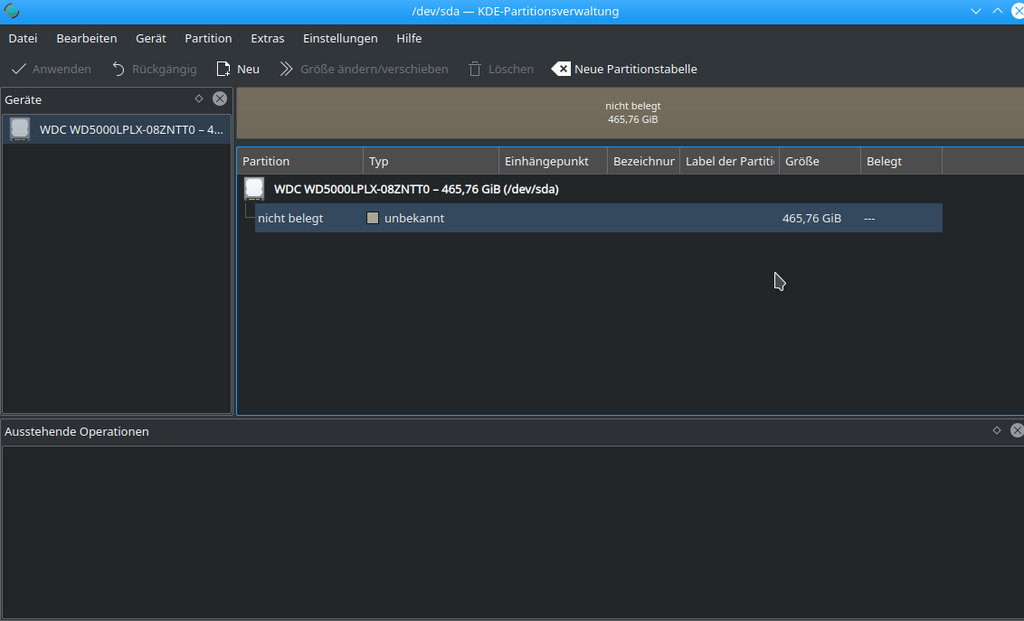Close the Geräte panel
Viewport: 1024px width, 621px height.
pyautogui.click(x=219, y=99)
